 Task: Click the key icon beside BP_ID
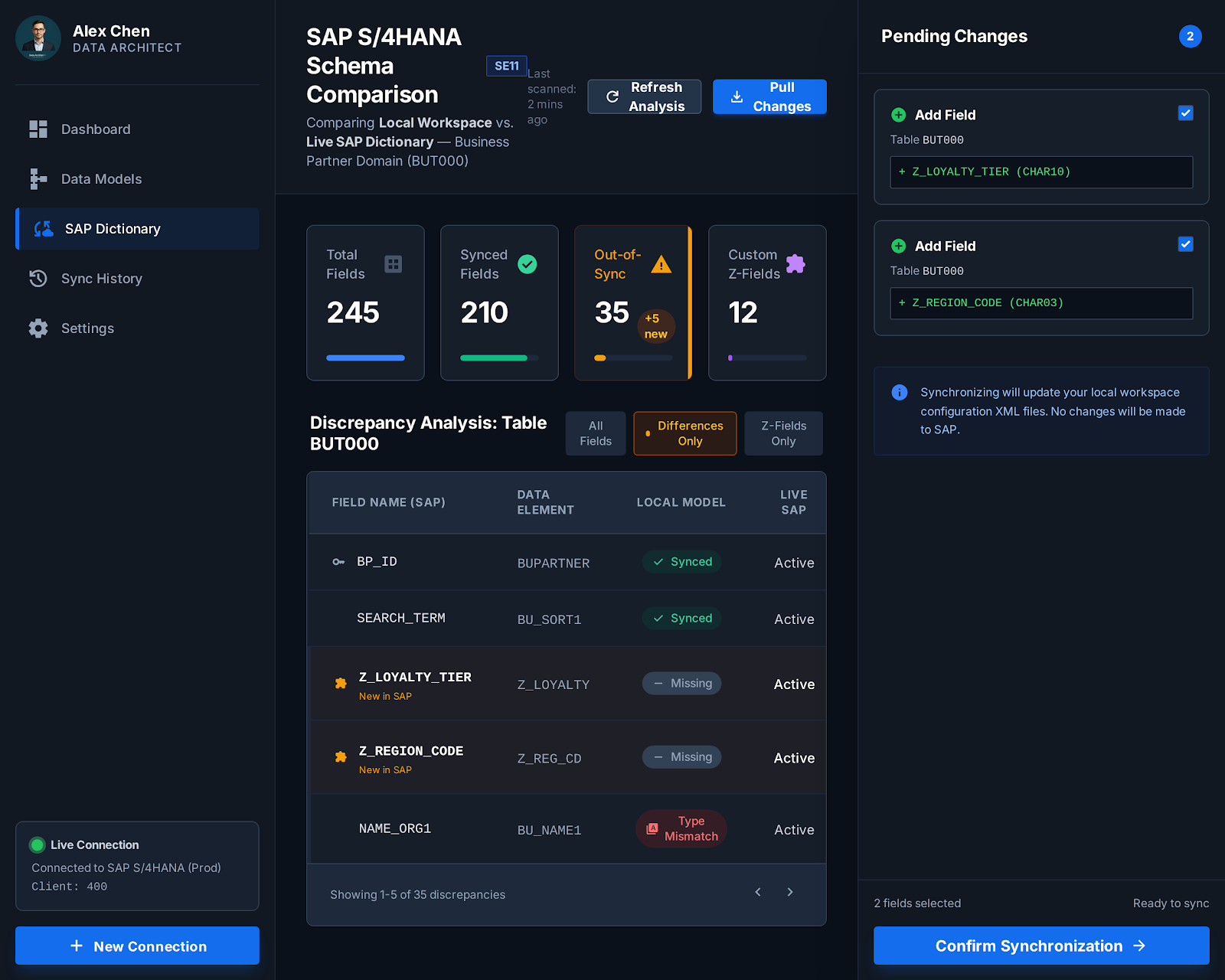338,561
